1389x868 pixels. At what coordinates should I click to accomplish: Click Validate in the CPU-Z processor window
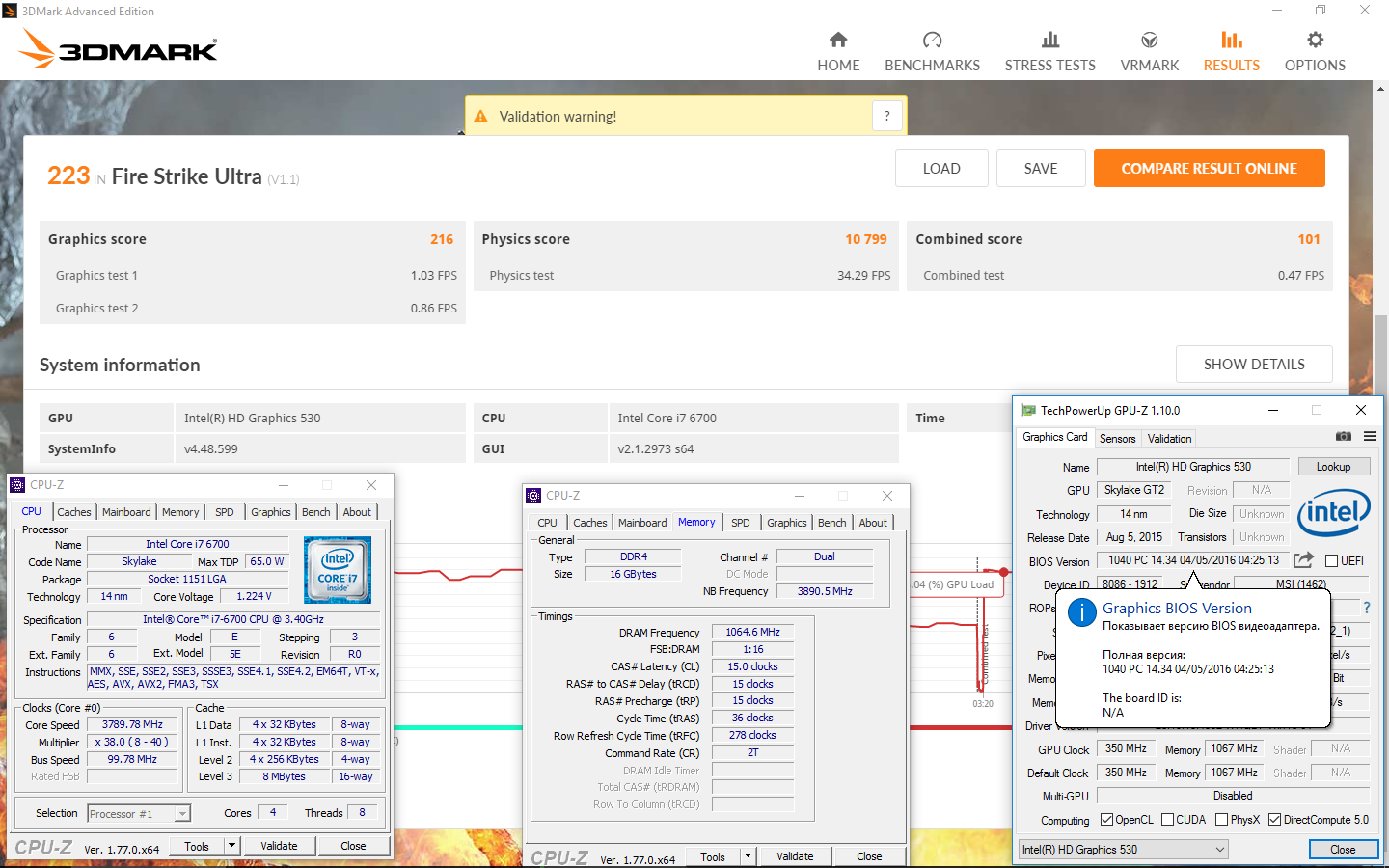(x=279, y=846)
